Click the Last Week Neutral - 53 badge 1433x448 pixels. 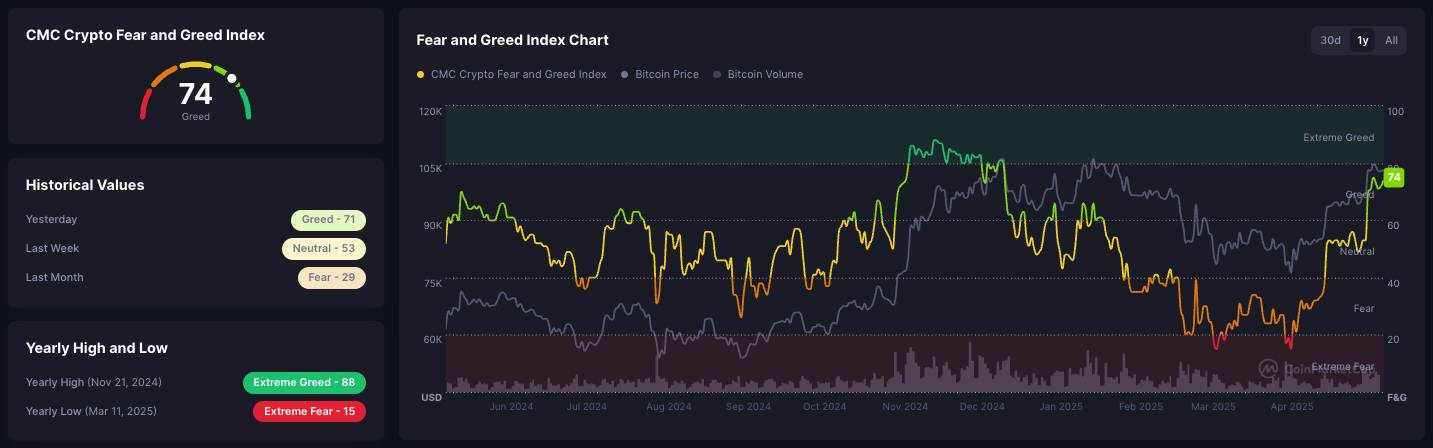[x=324, y=249]
